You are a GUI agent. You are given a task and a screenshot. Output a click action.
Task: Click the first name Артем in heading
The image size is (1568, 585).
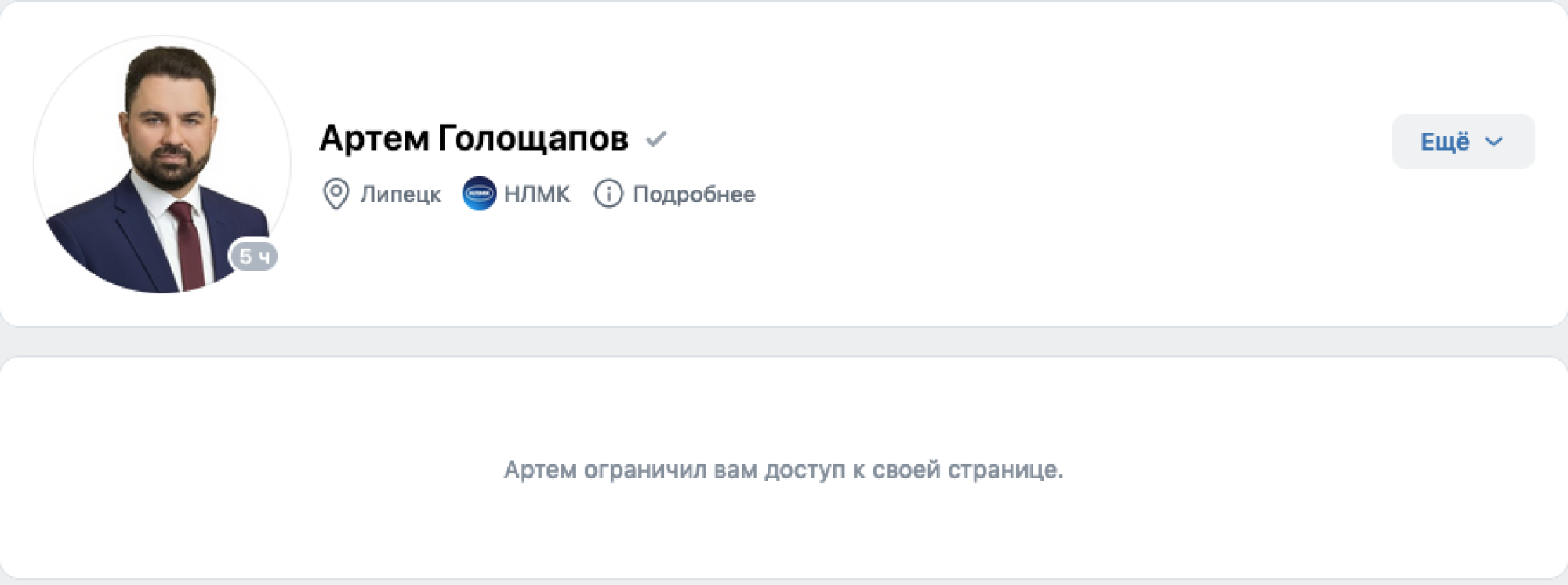coord(374,138)
